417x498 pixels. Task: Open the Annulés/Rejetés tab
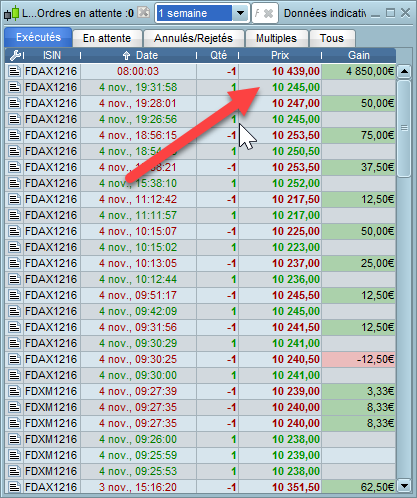pos(193,38)
